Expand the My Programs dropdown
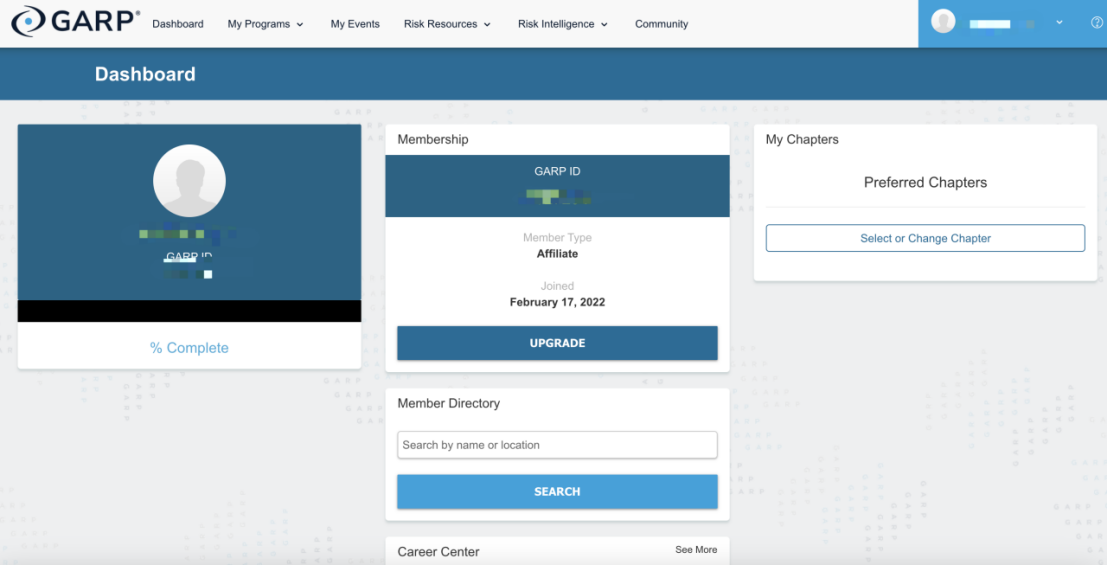 pos(266,24)
